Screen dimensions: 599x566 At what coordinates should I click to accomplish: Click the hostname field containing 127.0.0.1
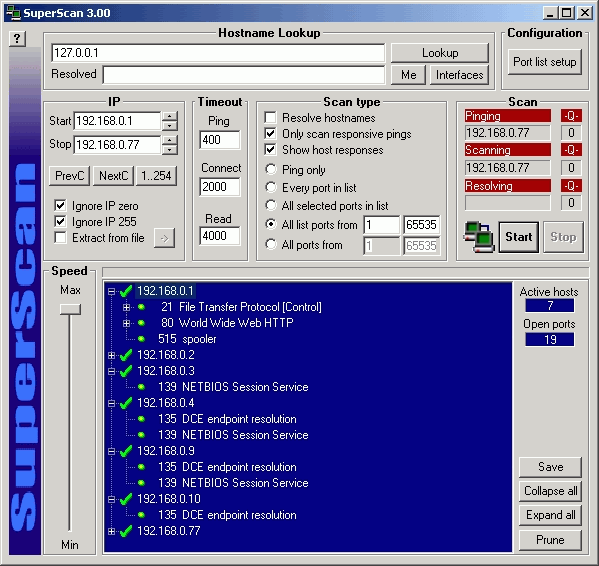click(218, 53)
